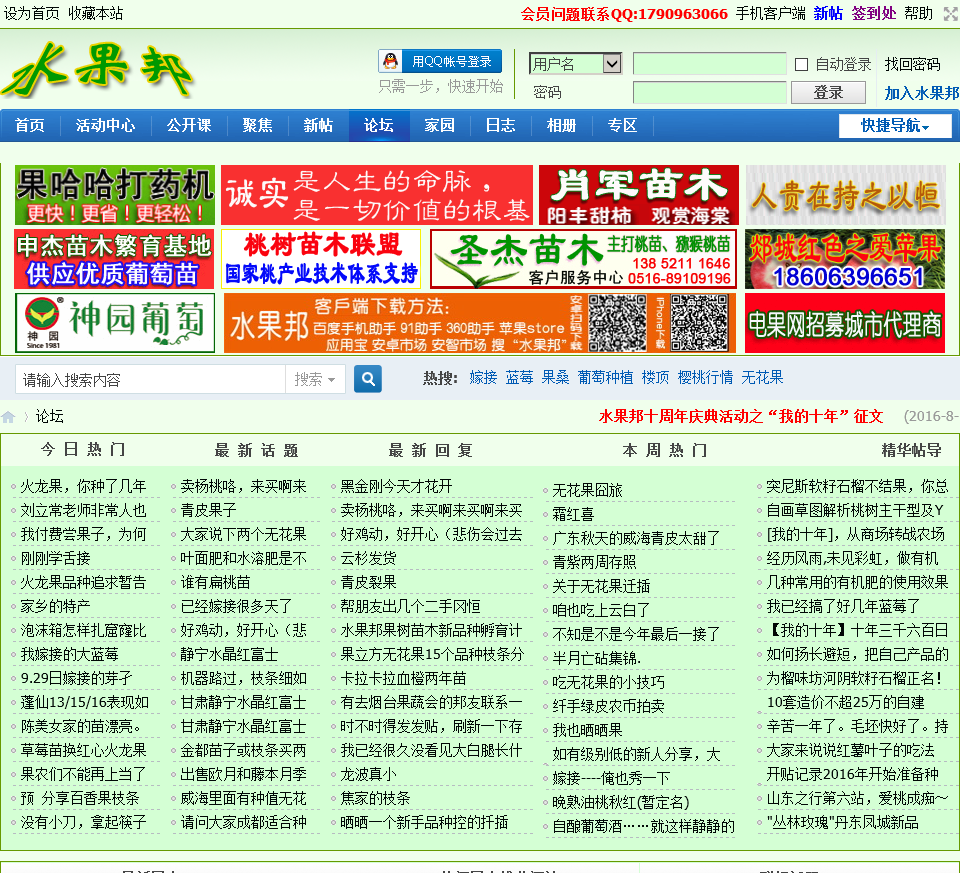Click 加入水果邦 register link

point(921,93)
